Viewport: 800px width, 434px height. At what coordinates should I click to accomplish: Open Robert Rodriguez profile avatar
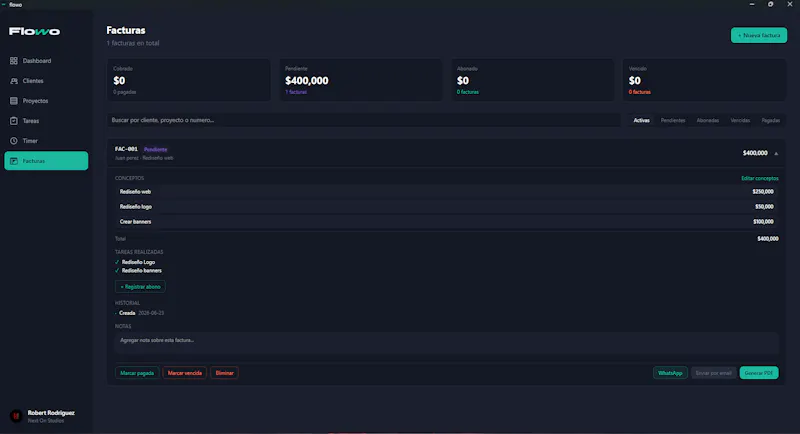[16, 416]
